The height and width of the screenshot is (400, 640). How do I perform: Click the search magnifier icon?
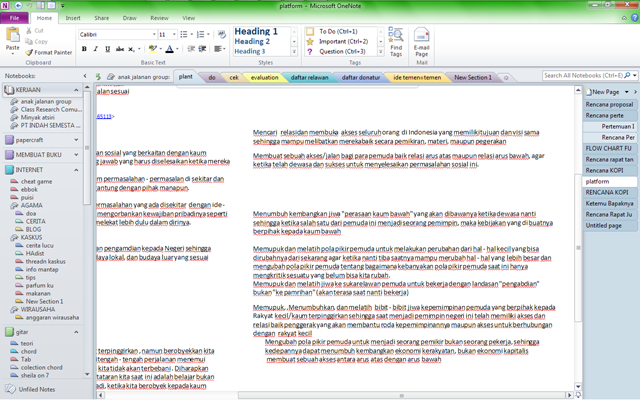pos(627,76)
